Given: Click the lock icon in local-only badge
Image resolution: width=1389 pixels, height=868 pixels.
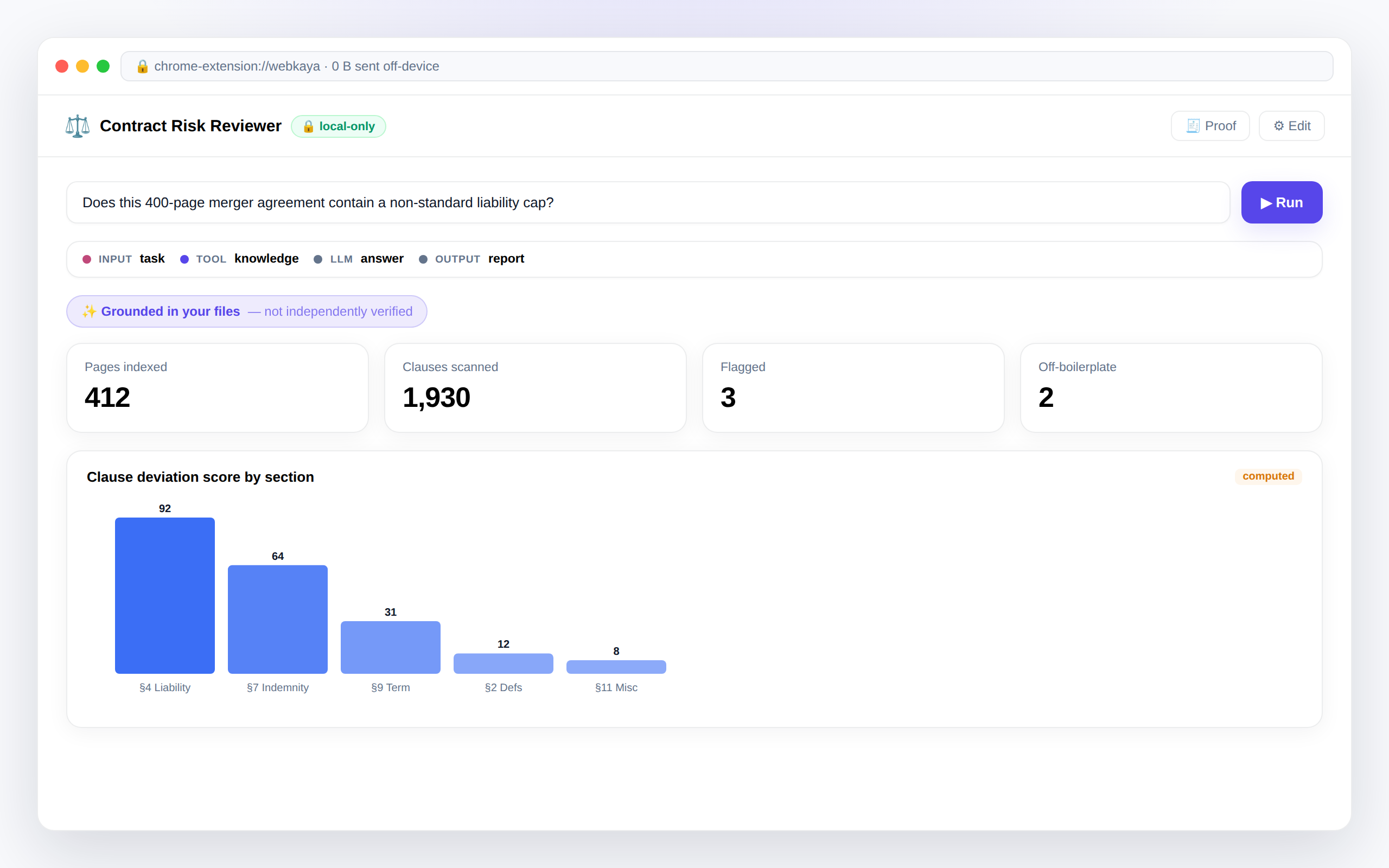Looking at the screenshot, I should point(308,126).
